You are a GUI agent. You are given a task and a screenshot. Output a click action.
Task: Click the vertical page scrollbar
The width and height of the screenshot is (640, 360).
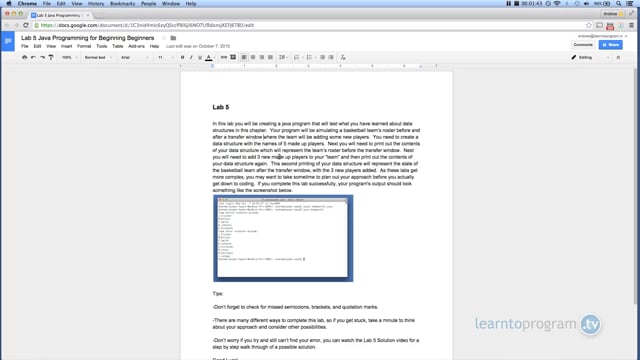click(x=635, y=186)
